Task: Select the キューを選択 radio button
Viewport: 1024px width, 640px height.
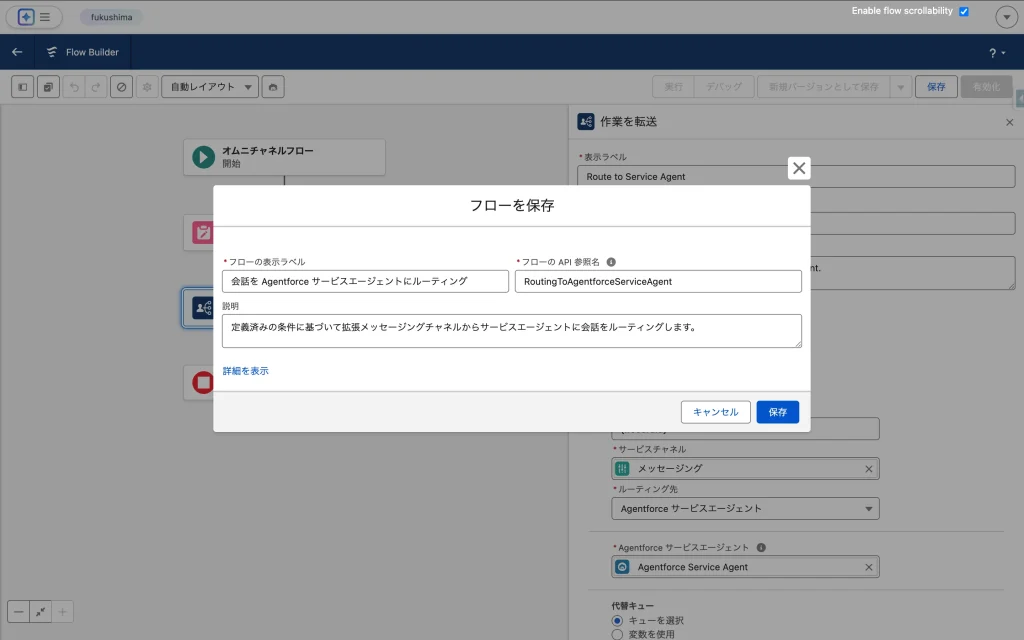Action: tap(617, 620)
